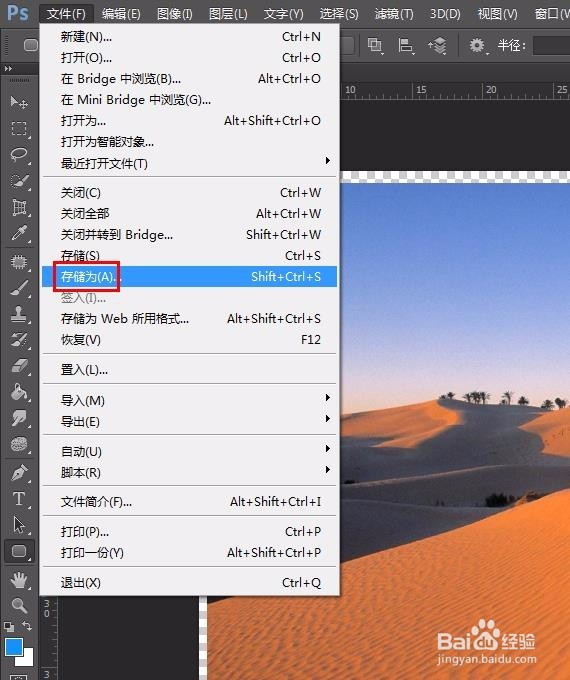Select the Brush tool
The width and height of the screenshot is (570, 680).
pos(19,288)
